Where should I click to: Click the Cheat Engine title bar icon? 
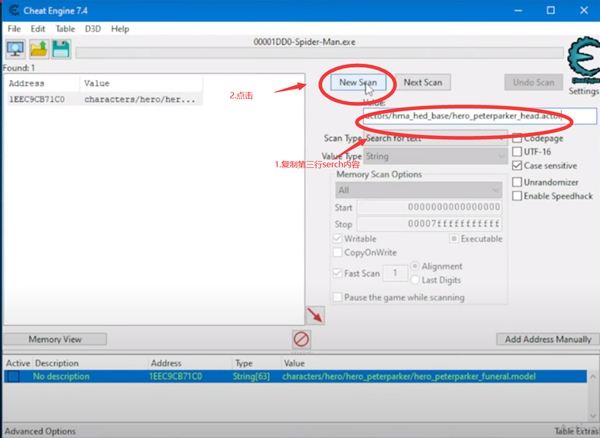point(14,10)
